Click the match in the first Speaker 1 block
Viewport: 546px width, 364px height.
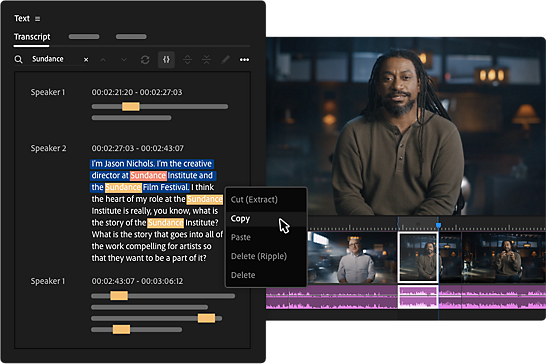click(131, 107)
